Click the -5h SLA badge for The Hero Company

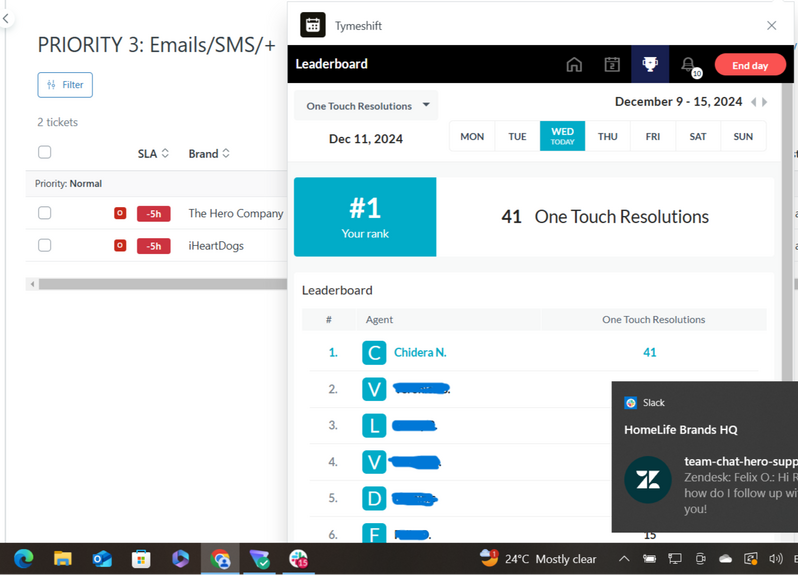click(x=154, y=214)
